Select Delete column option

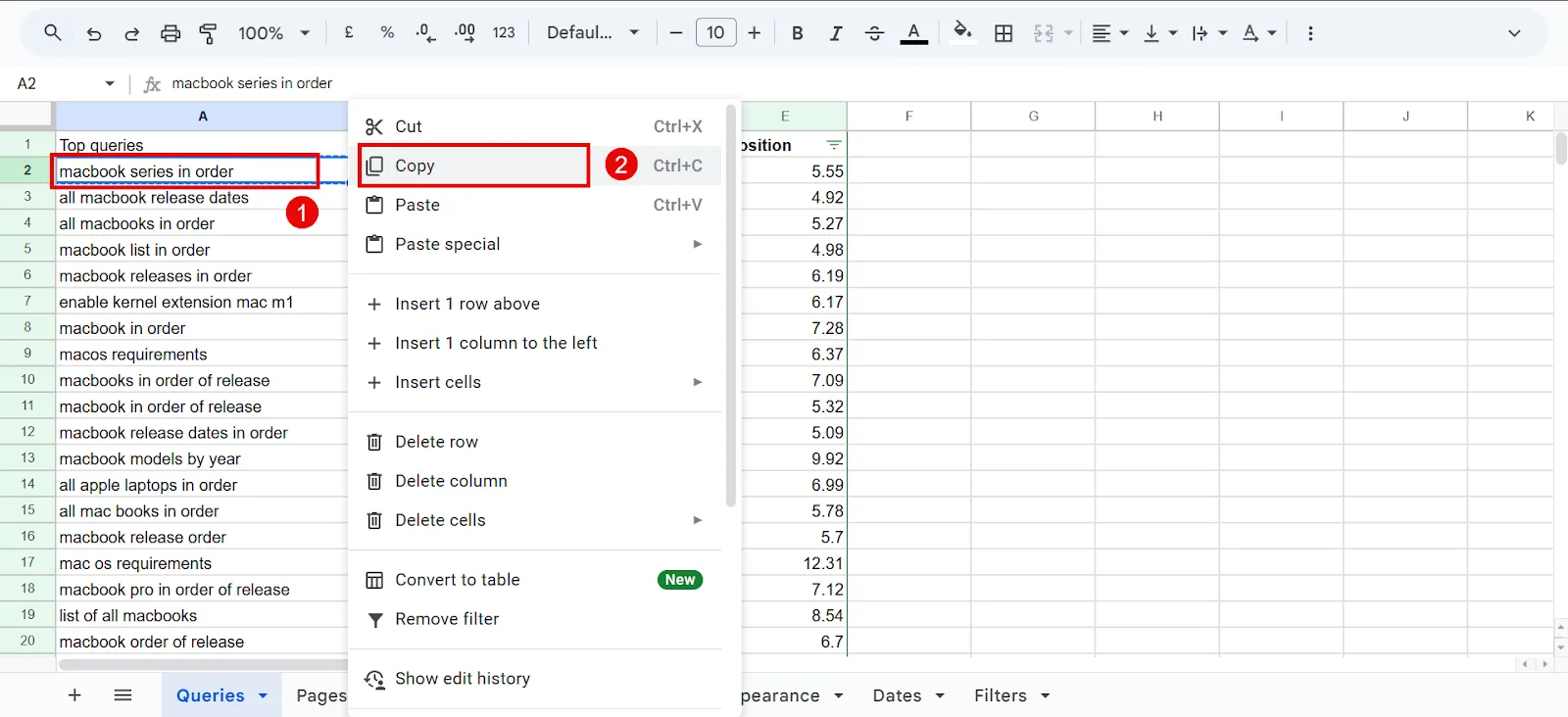tap(534, 481)
